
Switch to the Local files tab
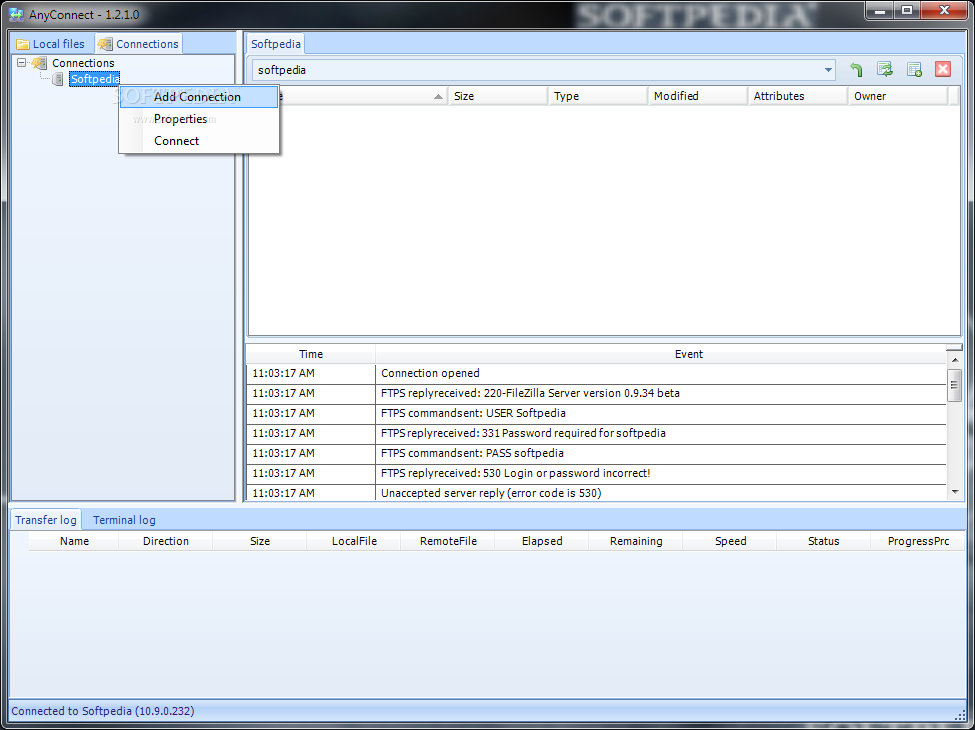pyautogui.click(x=50, y=44)
